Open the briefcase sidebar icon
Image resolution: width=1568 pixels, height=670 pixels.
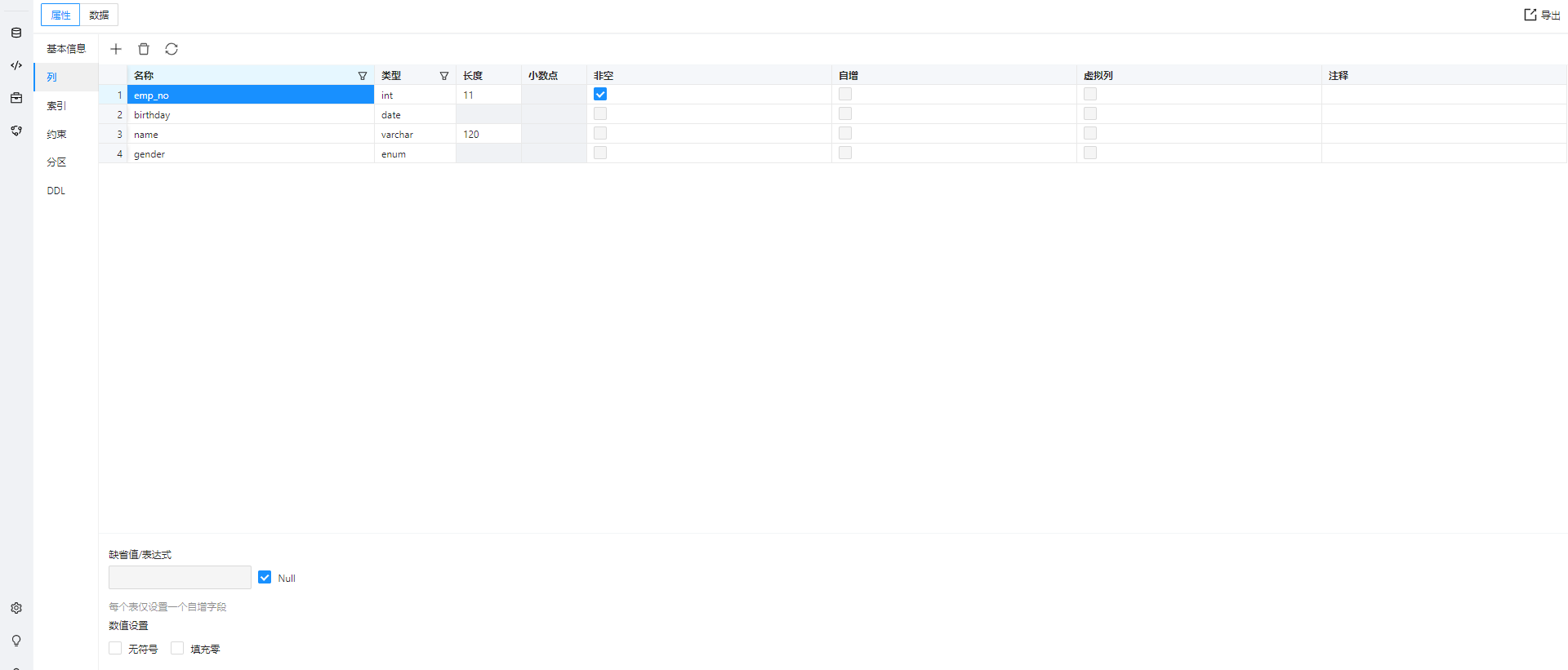point(16,98)
